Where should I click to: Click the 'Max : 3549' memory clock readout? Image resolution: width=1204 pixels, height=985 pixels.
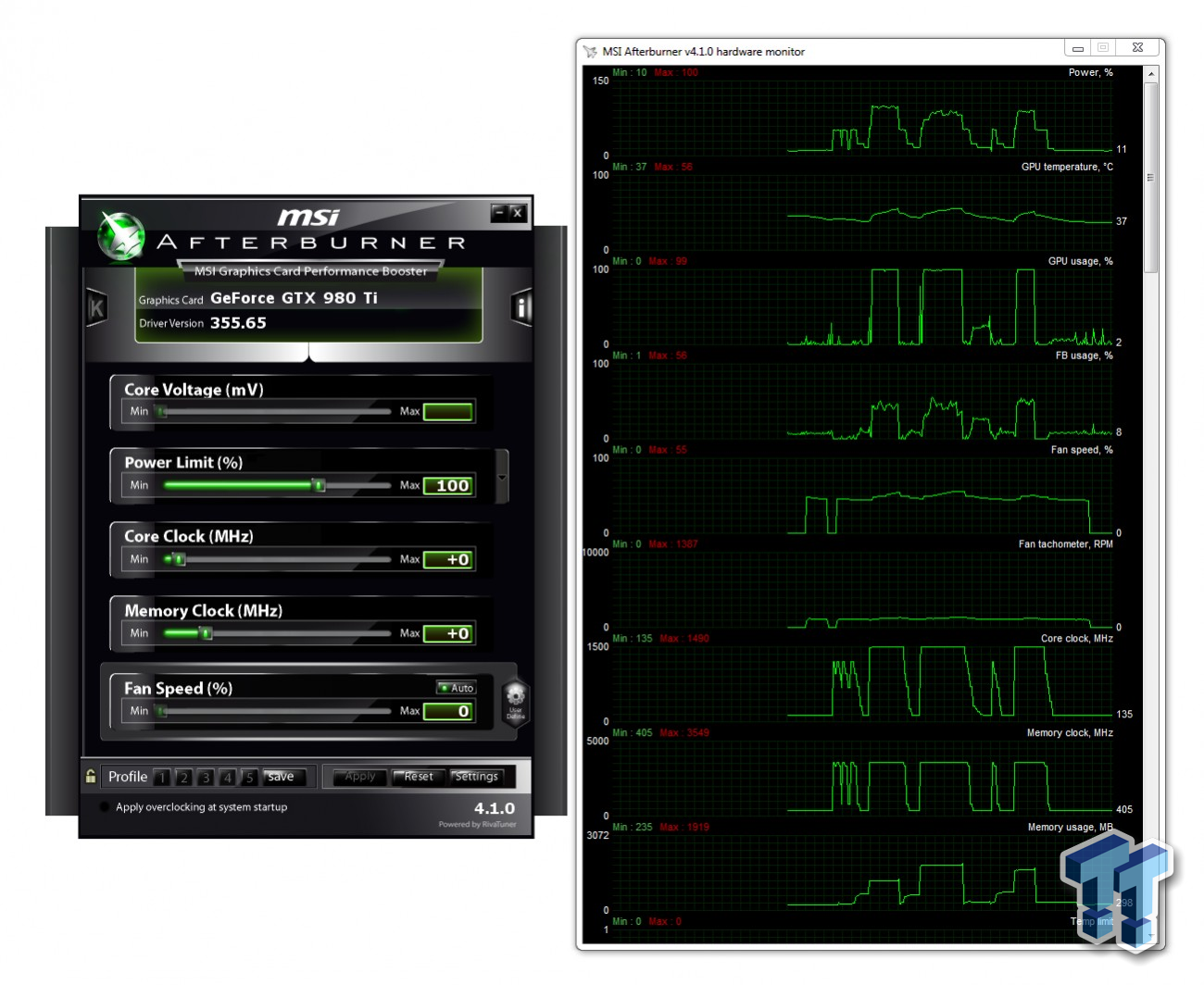pyautogui.click(x=684, y=733)
